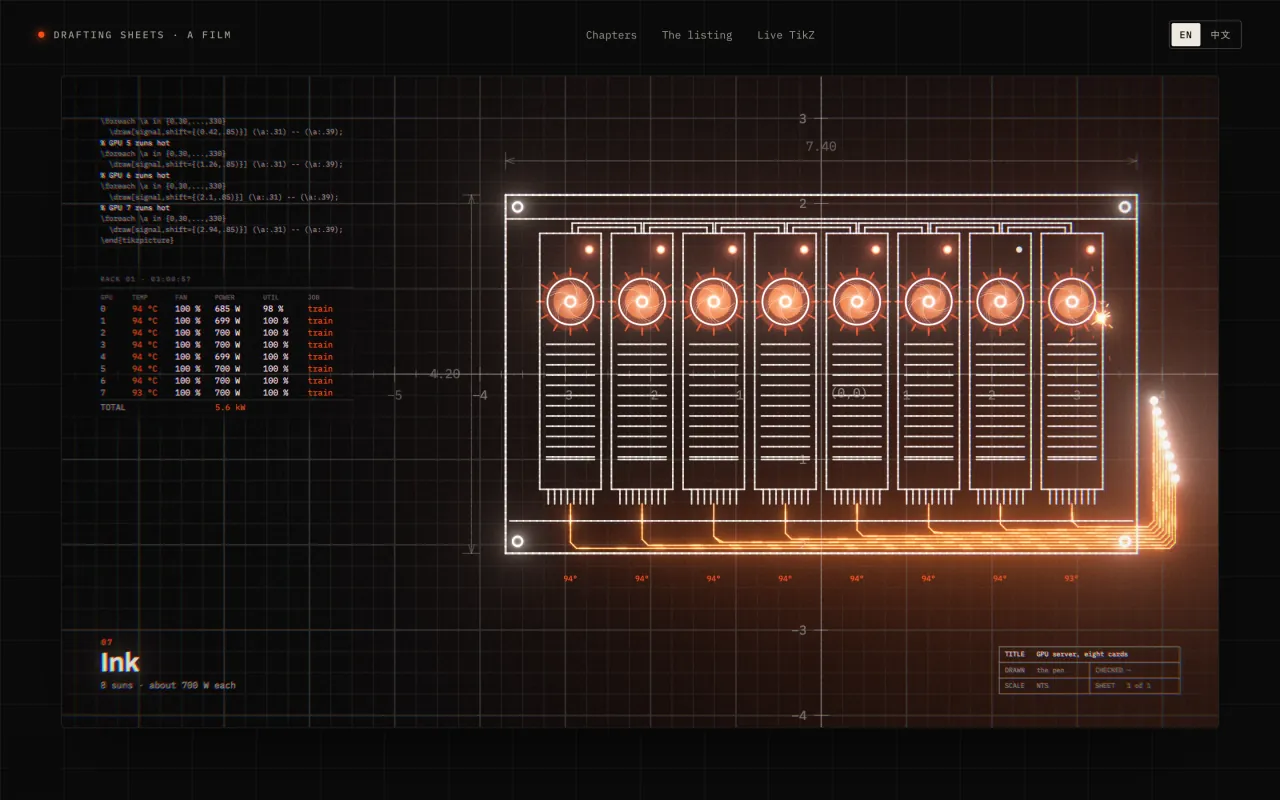Viewport: 1280px width, 800px height.
Task: Click the TOTAL row label
Action: click(x=113, y=408)
